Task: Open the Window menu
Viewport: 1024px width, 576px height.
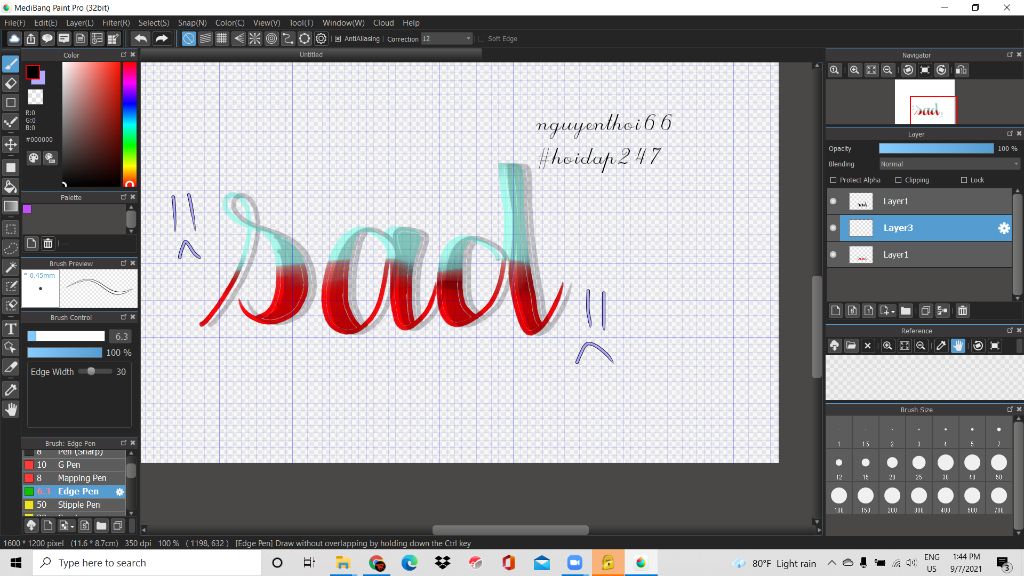Action: tap(343, 23)
